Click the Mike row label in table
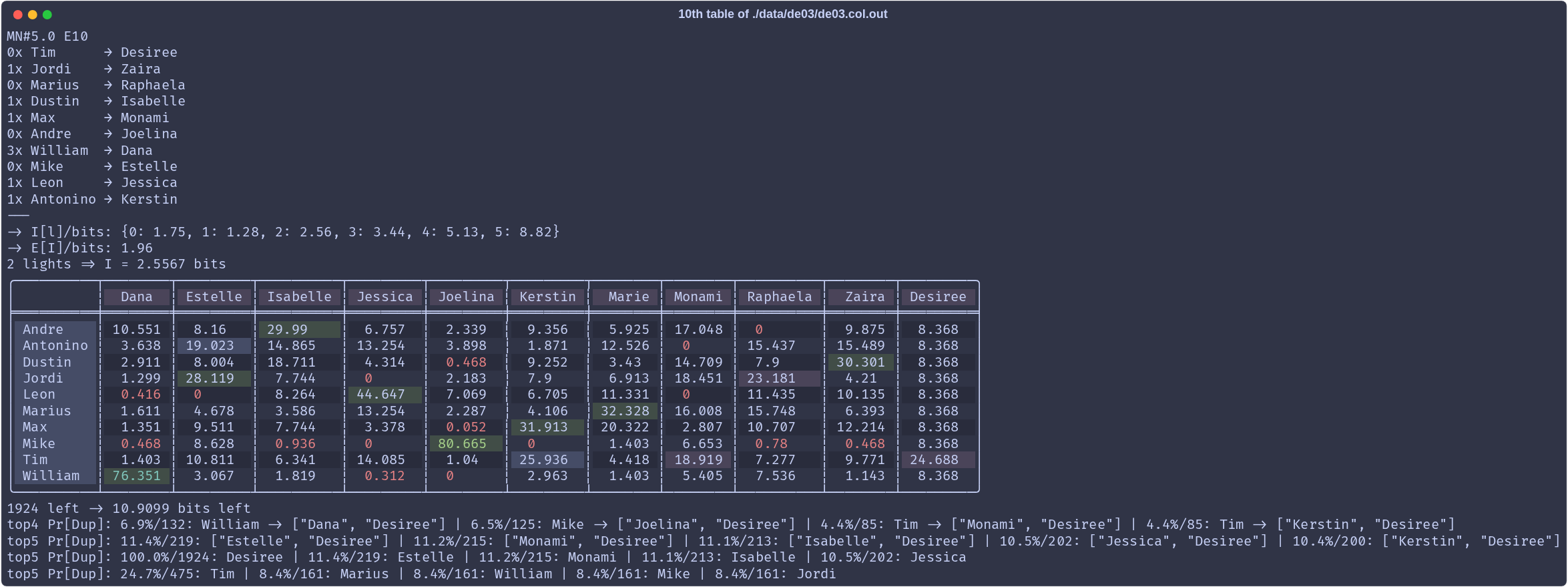 tap(55, 443)
